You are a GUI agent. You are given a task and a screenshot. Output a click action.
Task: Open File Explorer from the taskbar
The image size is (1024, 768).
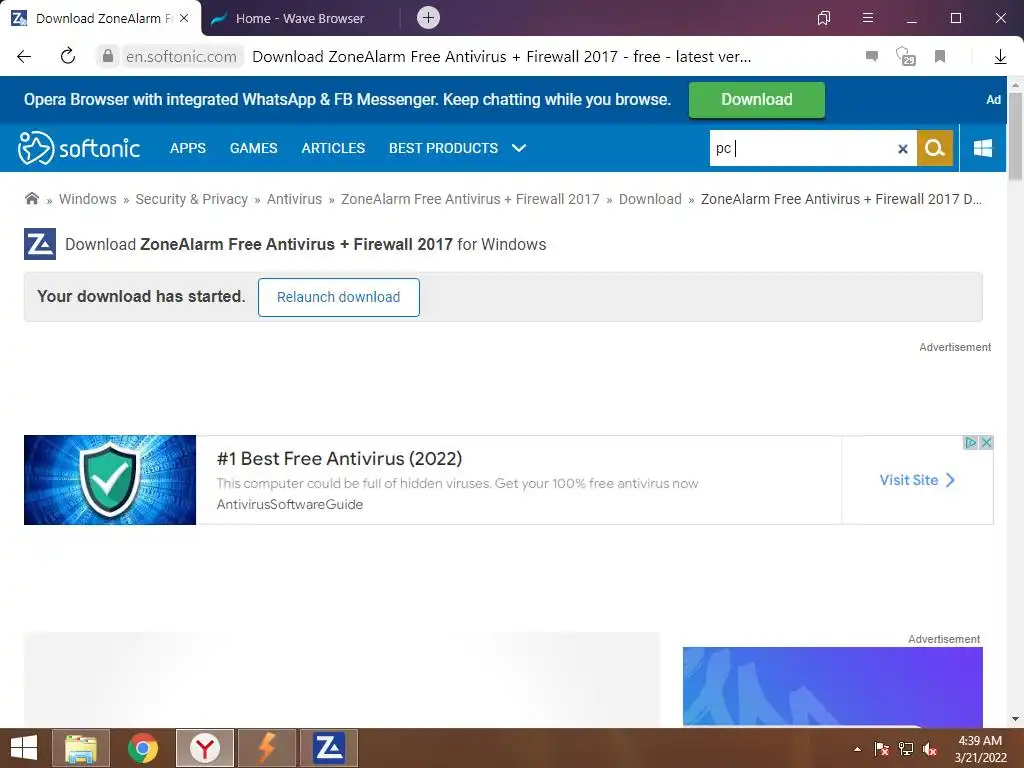point(81,748)
